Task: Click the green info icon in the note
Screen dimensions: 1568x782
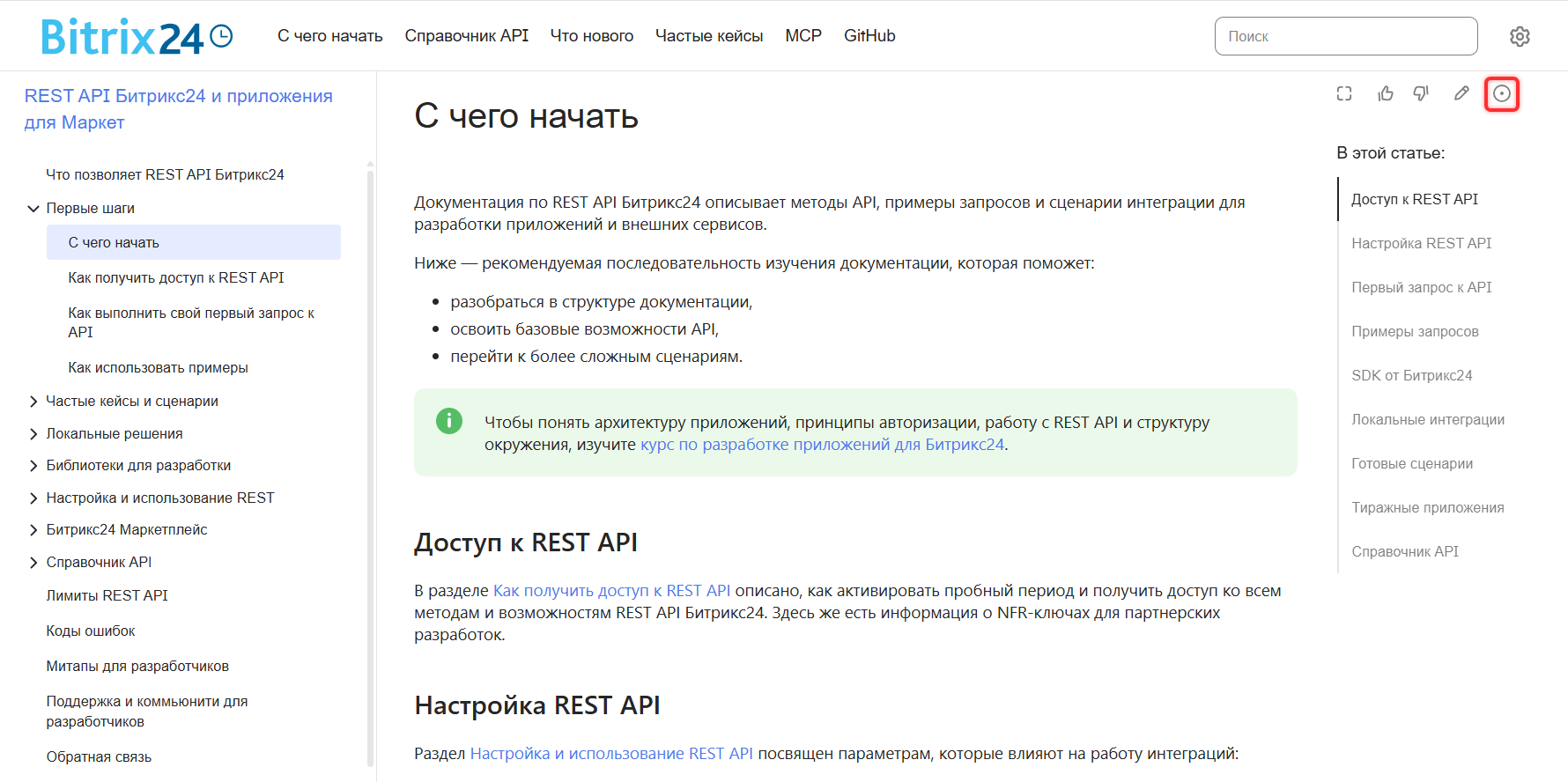Action: click(x=449, y=421)
